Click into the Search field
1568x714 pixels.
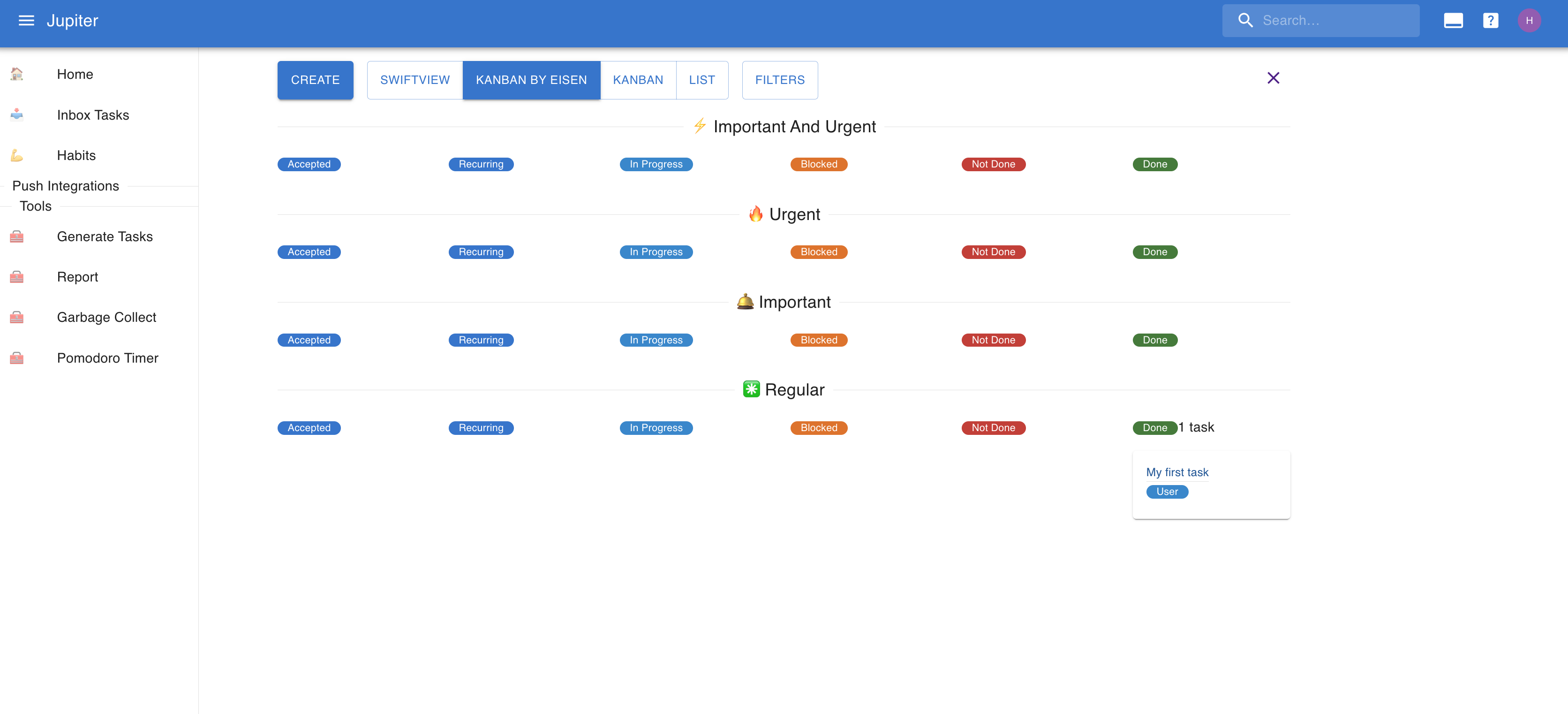(1333, 21)
